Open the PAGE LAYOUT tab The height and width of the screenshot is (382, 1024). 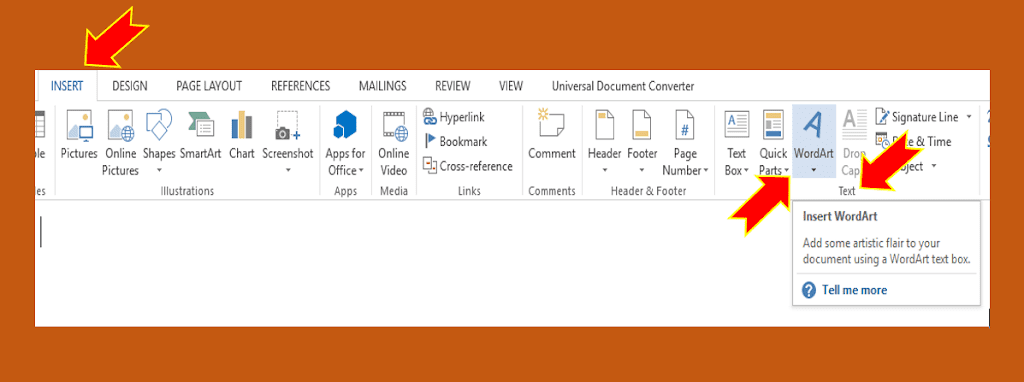tap(209, 86)
